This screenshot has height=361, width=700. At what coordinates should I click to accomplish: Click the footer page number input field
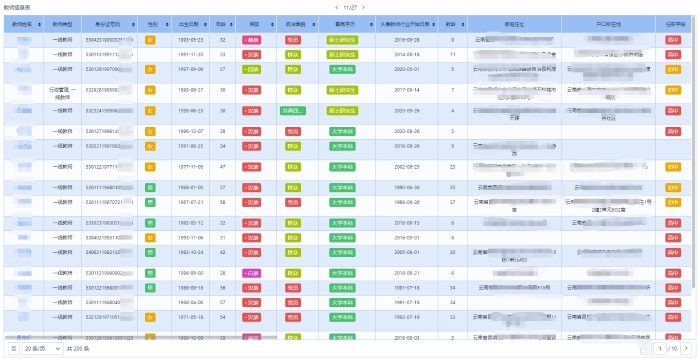point(660,348)
